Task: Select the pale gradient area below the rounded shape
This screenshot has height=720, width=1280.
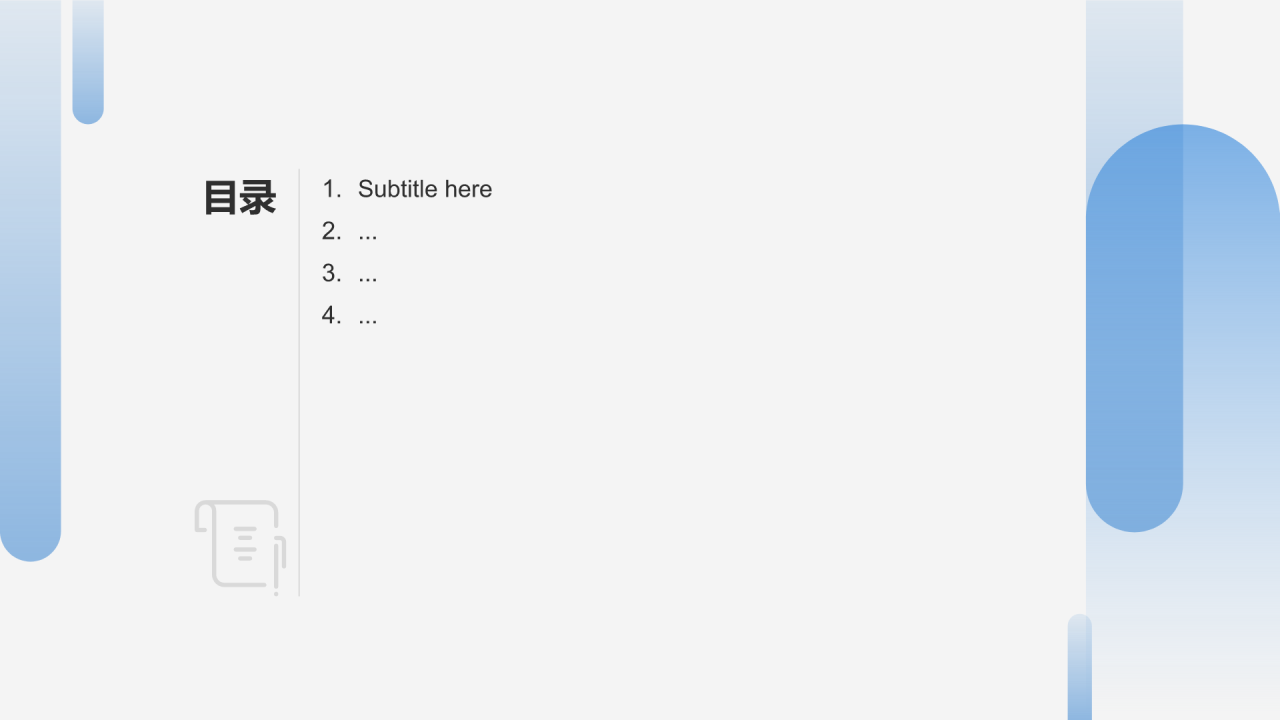Action: tap(1183, 625)
